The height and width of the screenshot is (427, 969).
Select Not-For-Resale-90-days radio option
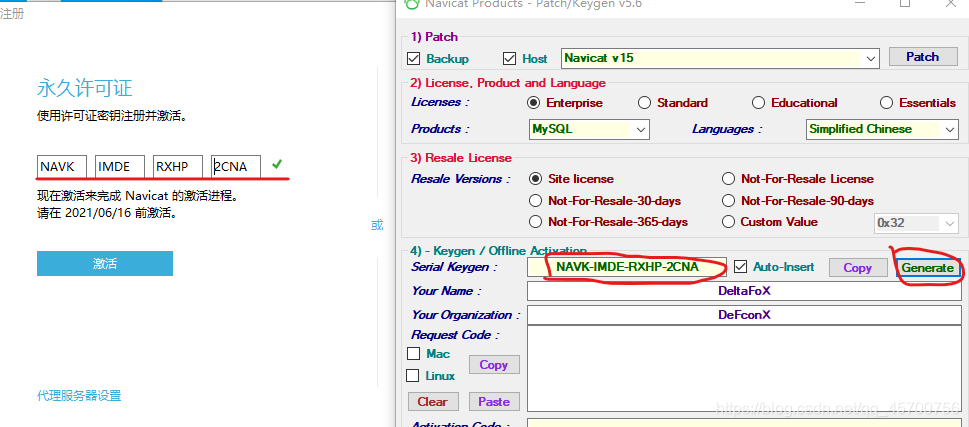click(729, 201)
